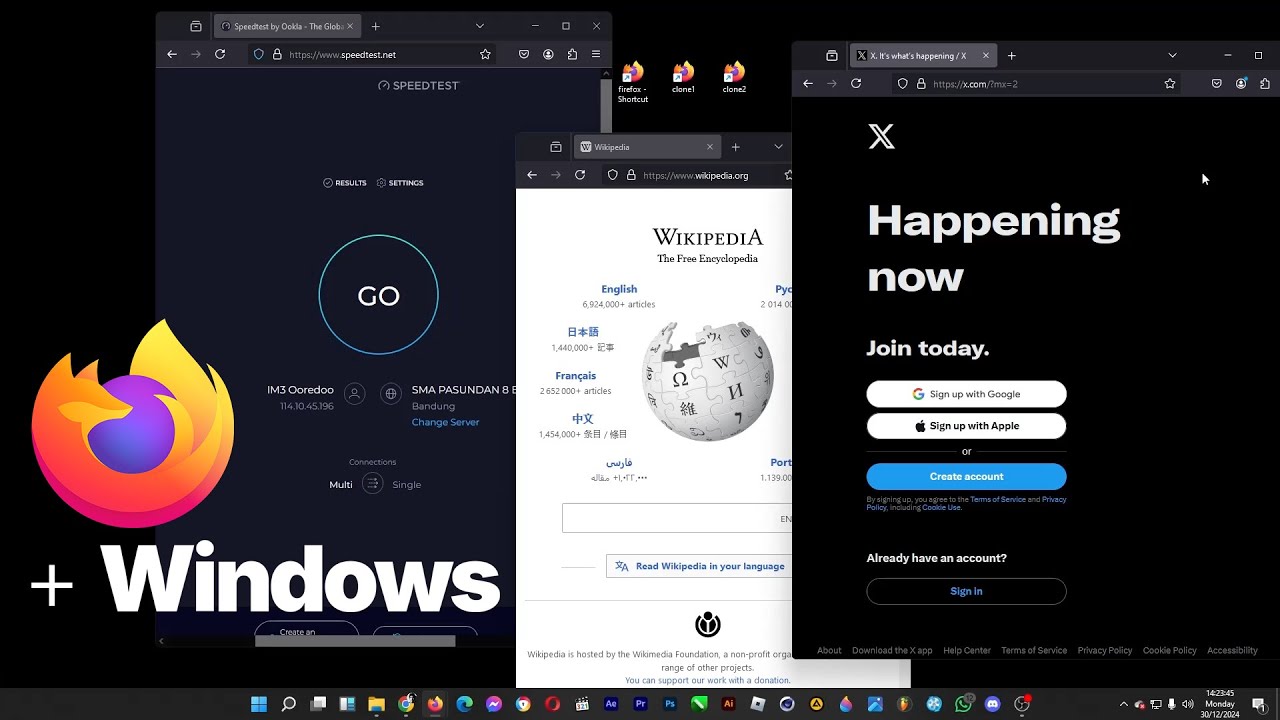The height and width of the screenshot is (720, 1280).
Task: Click the Wikimedia Foundation logo
Action: (x=708, y=625)
